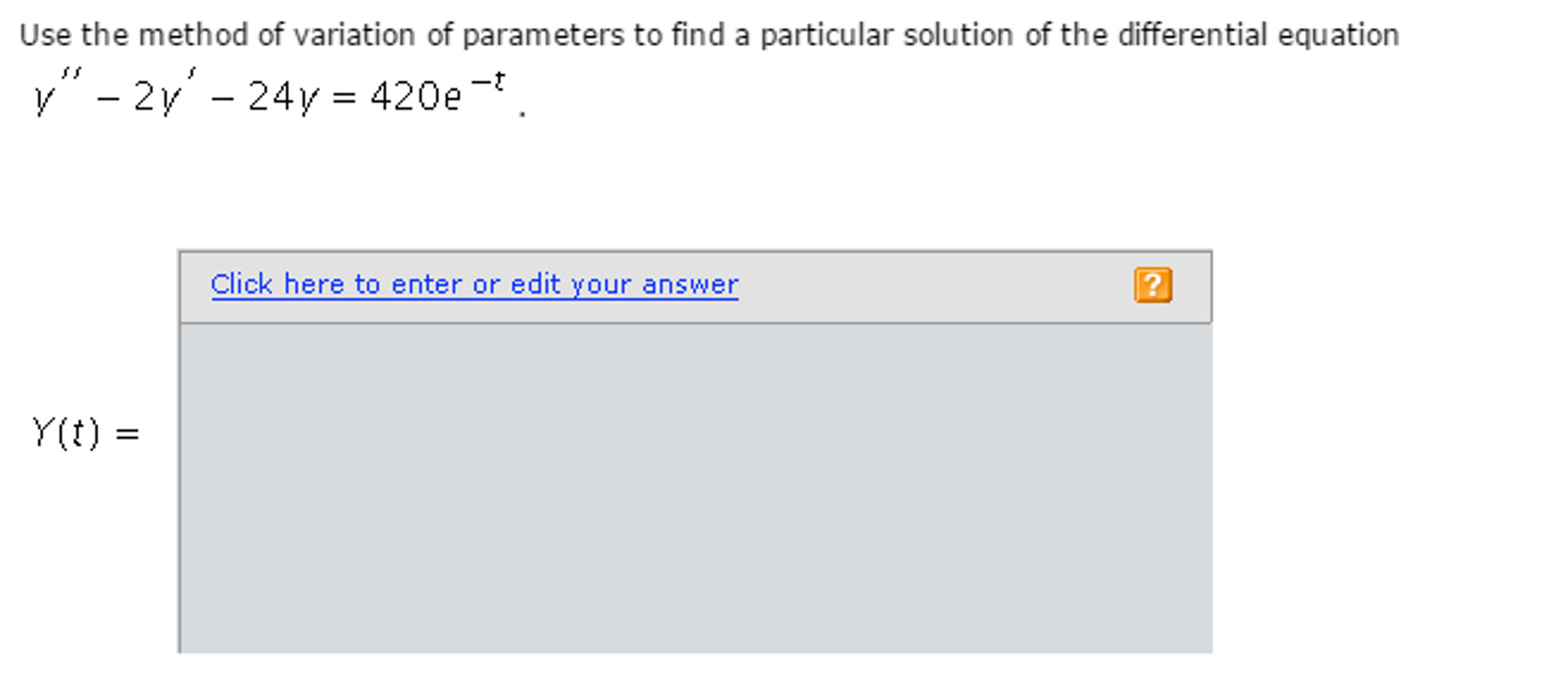The height and width of the screenshot is (687, 1568).
Task: Click the yellow help button in answer header
Action: [1154, 284]
